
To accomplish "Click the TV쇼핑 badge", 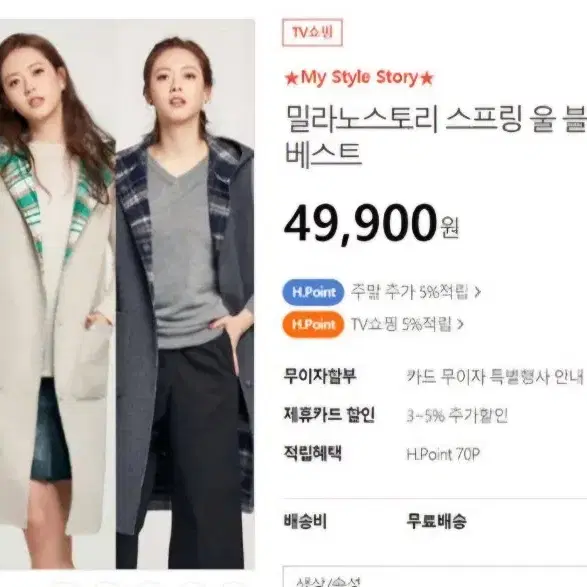I will point(312,33).
